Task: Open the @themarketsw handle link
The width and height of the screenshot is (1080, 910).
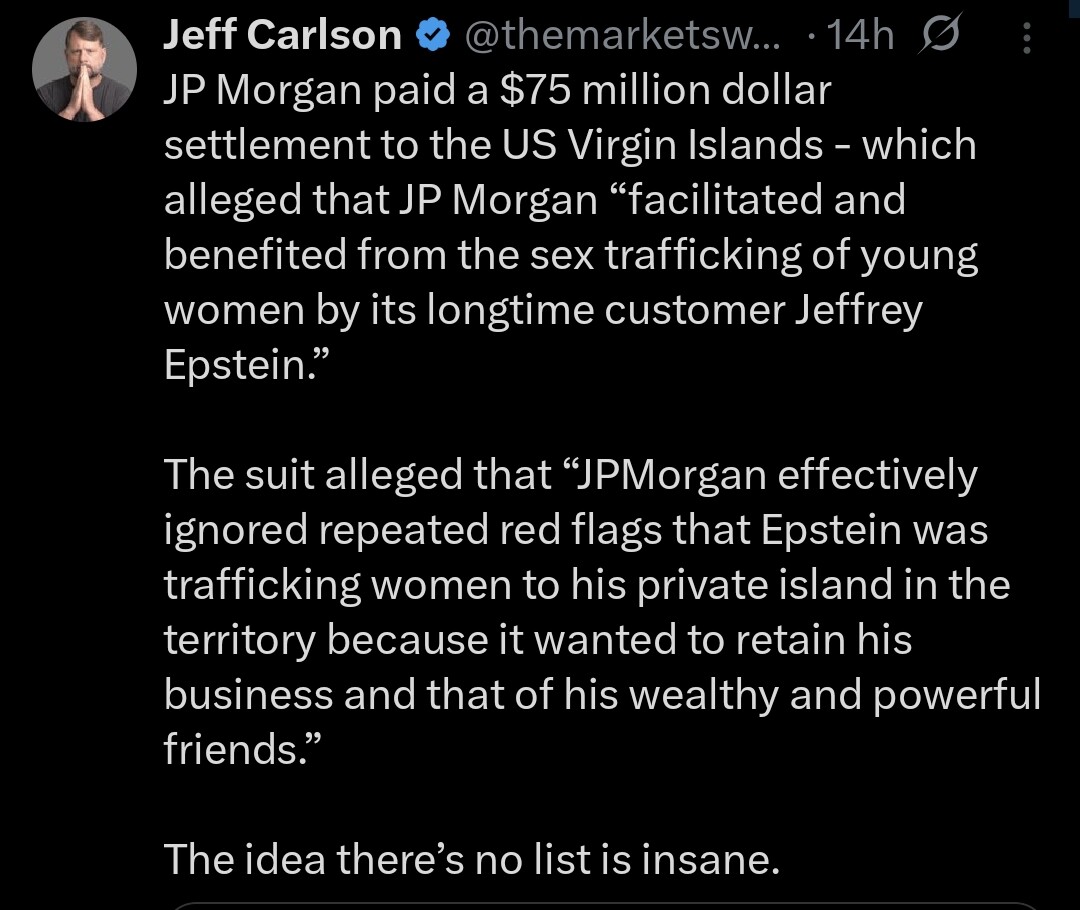Action: click(x=623, y=37)
